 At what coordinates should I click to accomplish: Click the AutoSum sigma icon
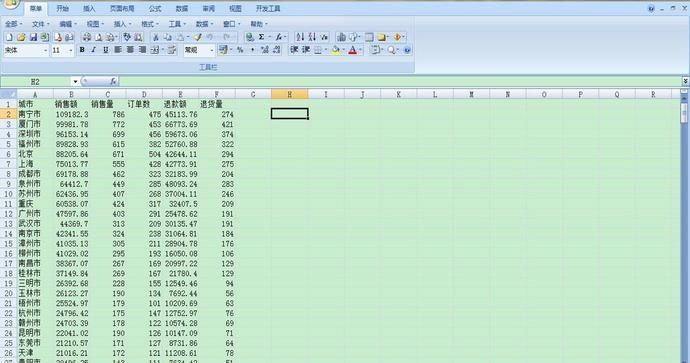[x=261, y=37]
